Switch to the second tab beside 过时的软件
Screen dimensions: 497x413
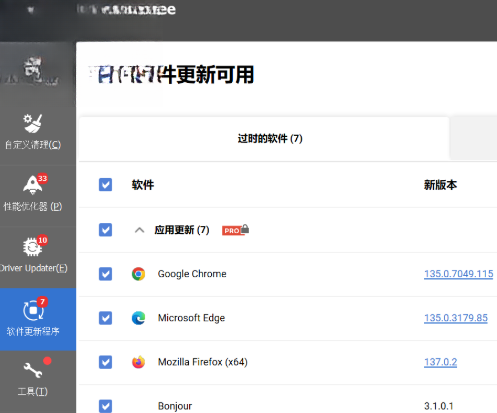(473, 138)
